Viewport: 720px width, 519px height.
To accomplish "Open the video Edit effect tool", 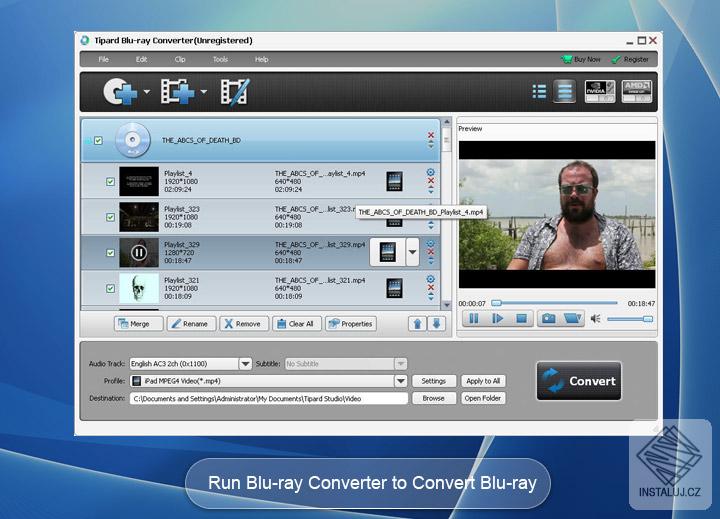I will pyautogui.click(x=235, y=92).
